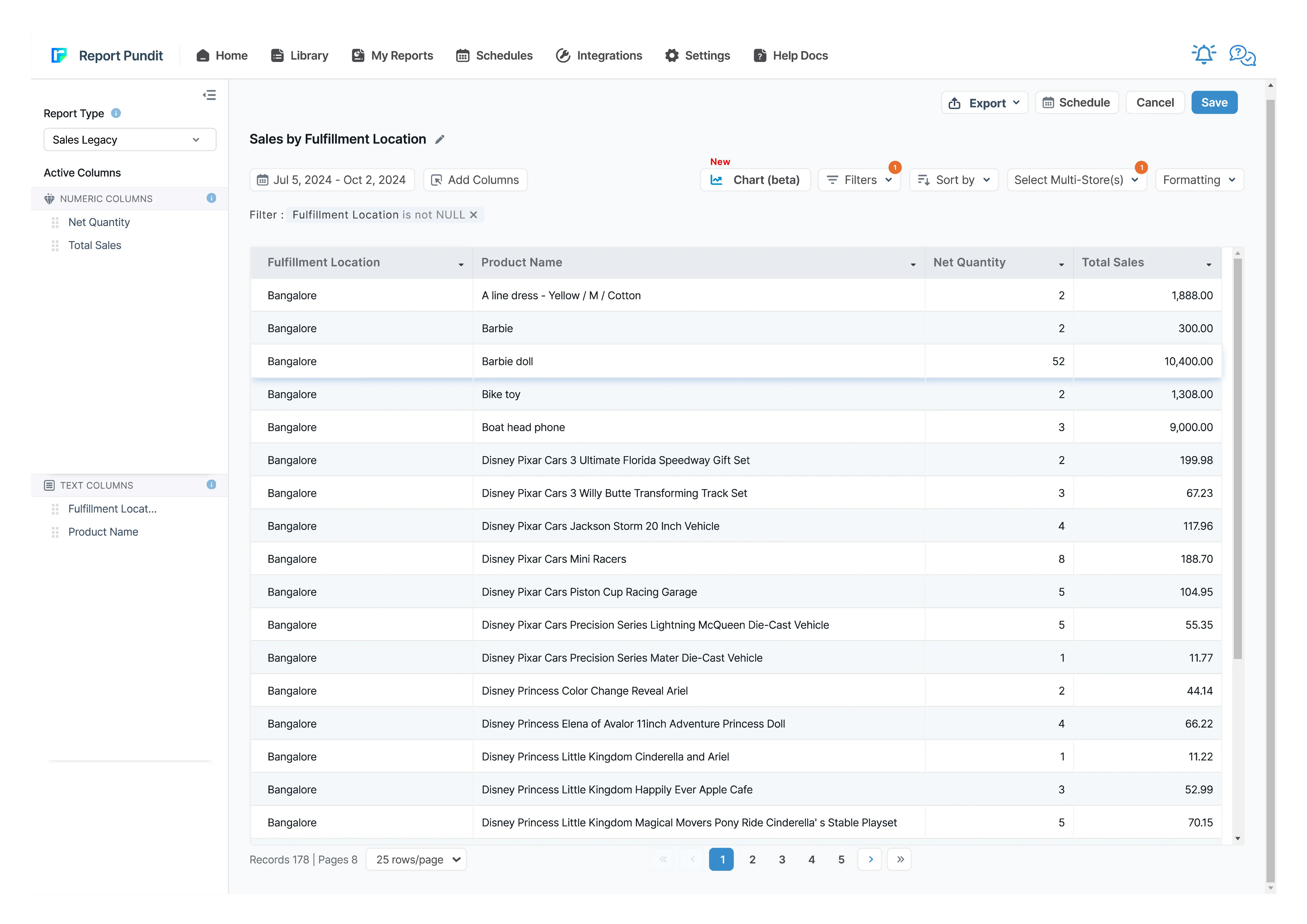Screen dimensions: 1307x924
Task: Expand the Export dropdown
Action: click(985, 103)
